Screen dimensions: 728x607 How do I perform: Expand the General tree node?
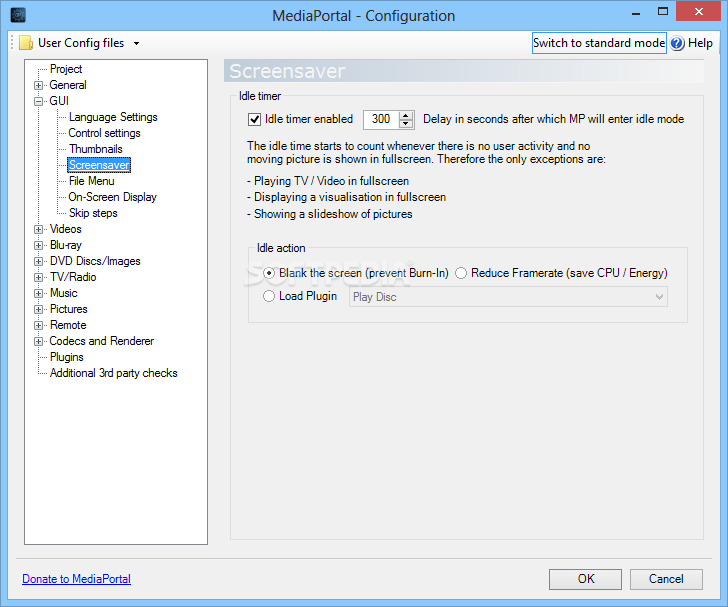(39, 85)
